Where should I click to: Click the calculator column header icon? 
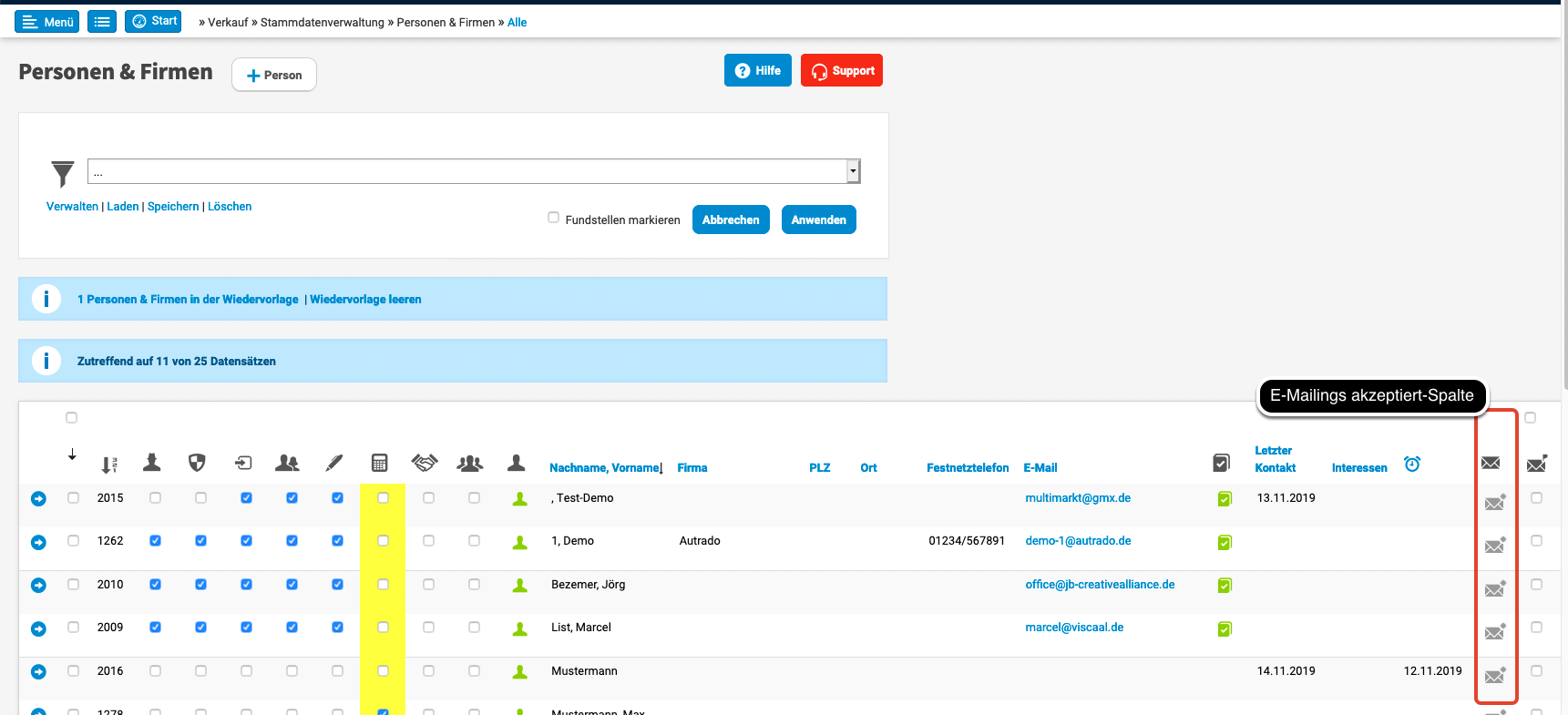coord(380,464)
